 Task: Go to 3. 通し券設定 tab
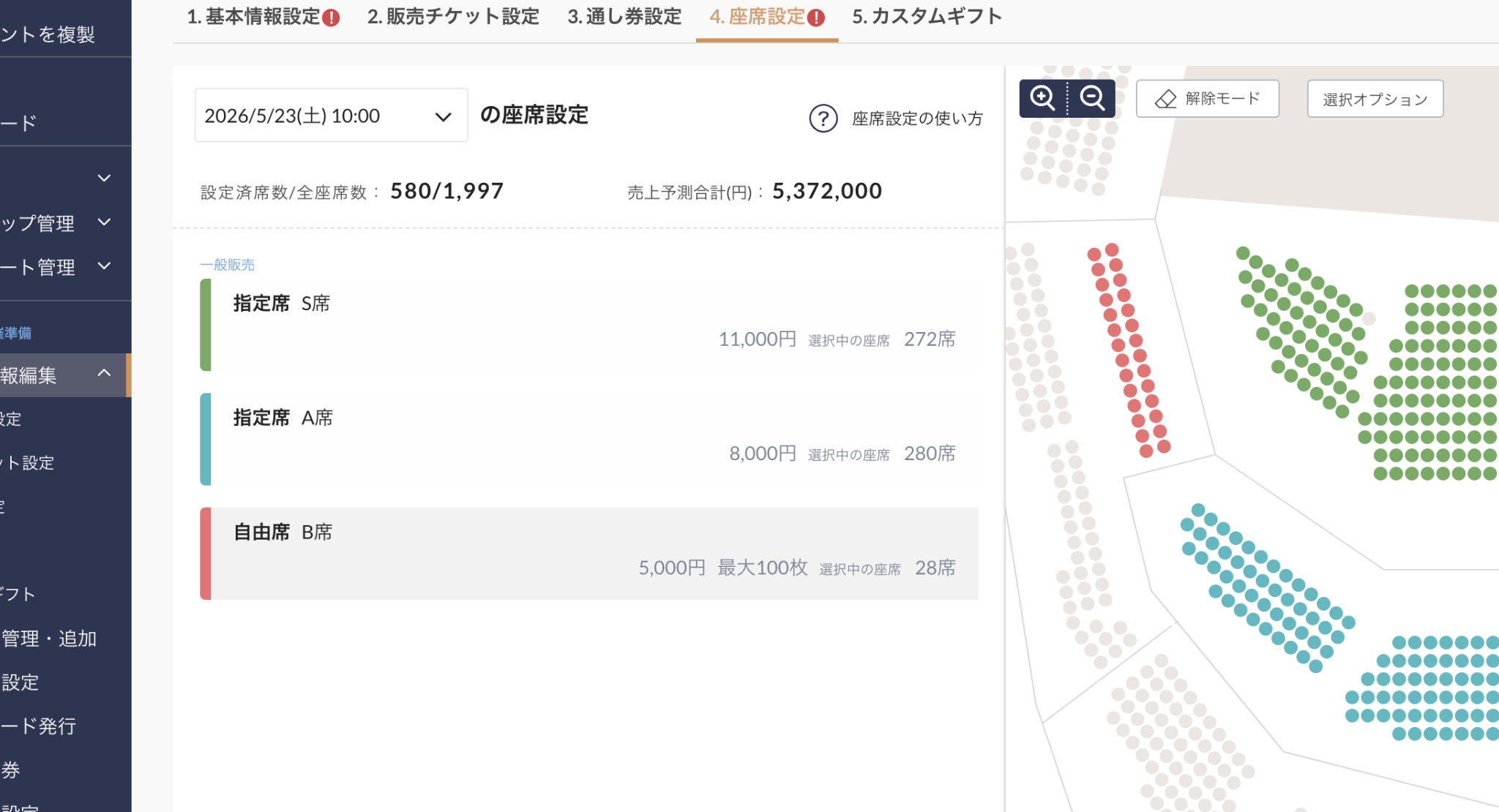coord(624,17)
